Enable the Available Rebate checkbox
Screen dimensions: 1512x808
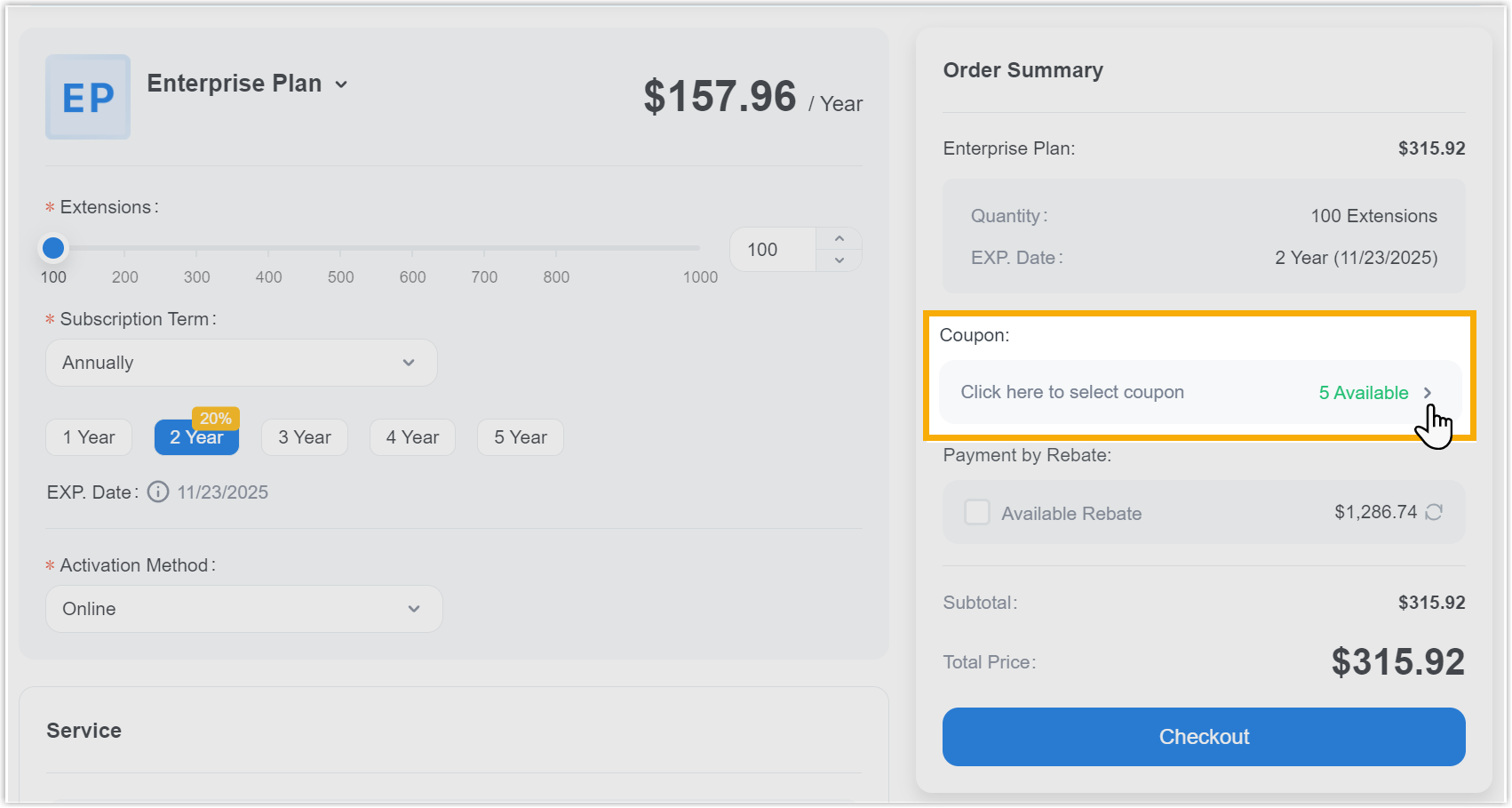click(977, 512)
